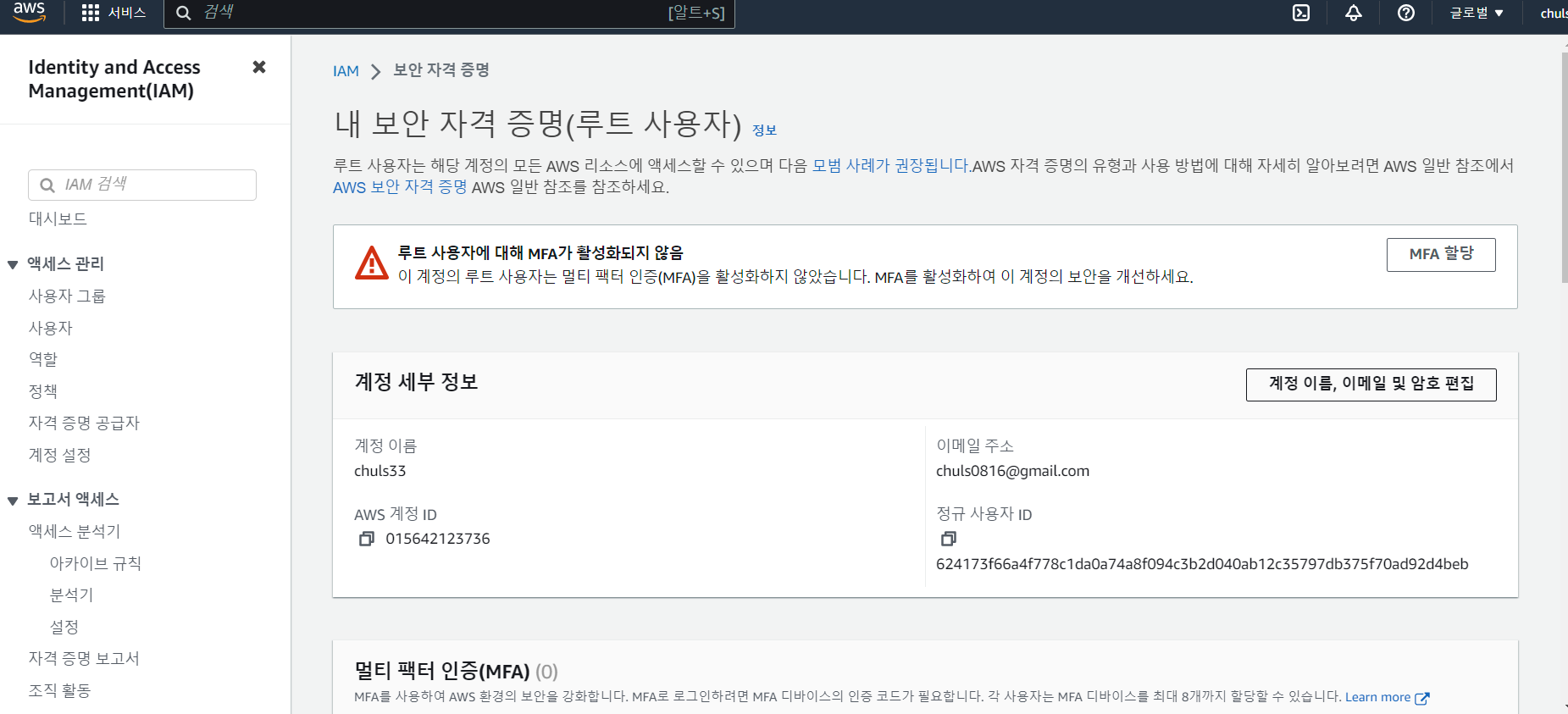
Task: Select the account name chuls33
Action: click(380, 471)
